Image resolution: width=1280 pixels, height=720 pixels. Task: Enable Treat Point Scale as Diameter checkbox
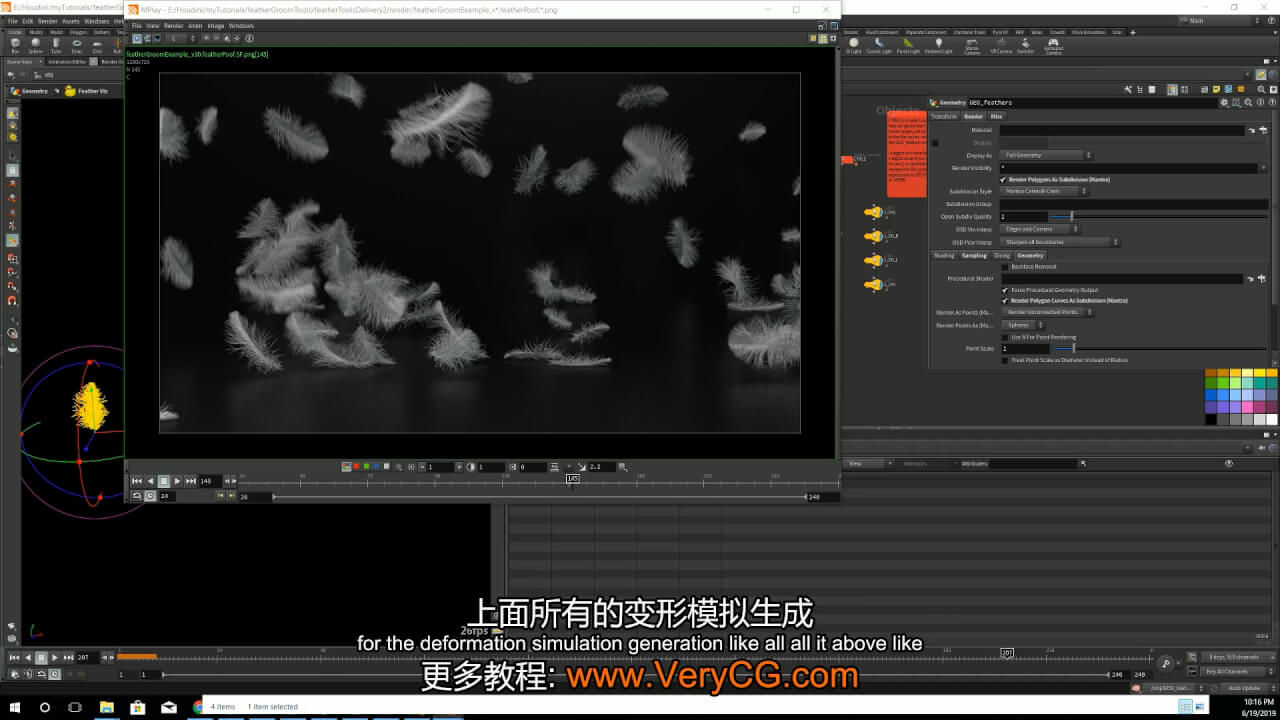[x=1005, y=360]
